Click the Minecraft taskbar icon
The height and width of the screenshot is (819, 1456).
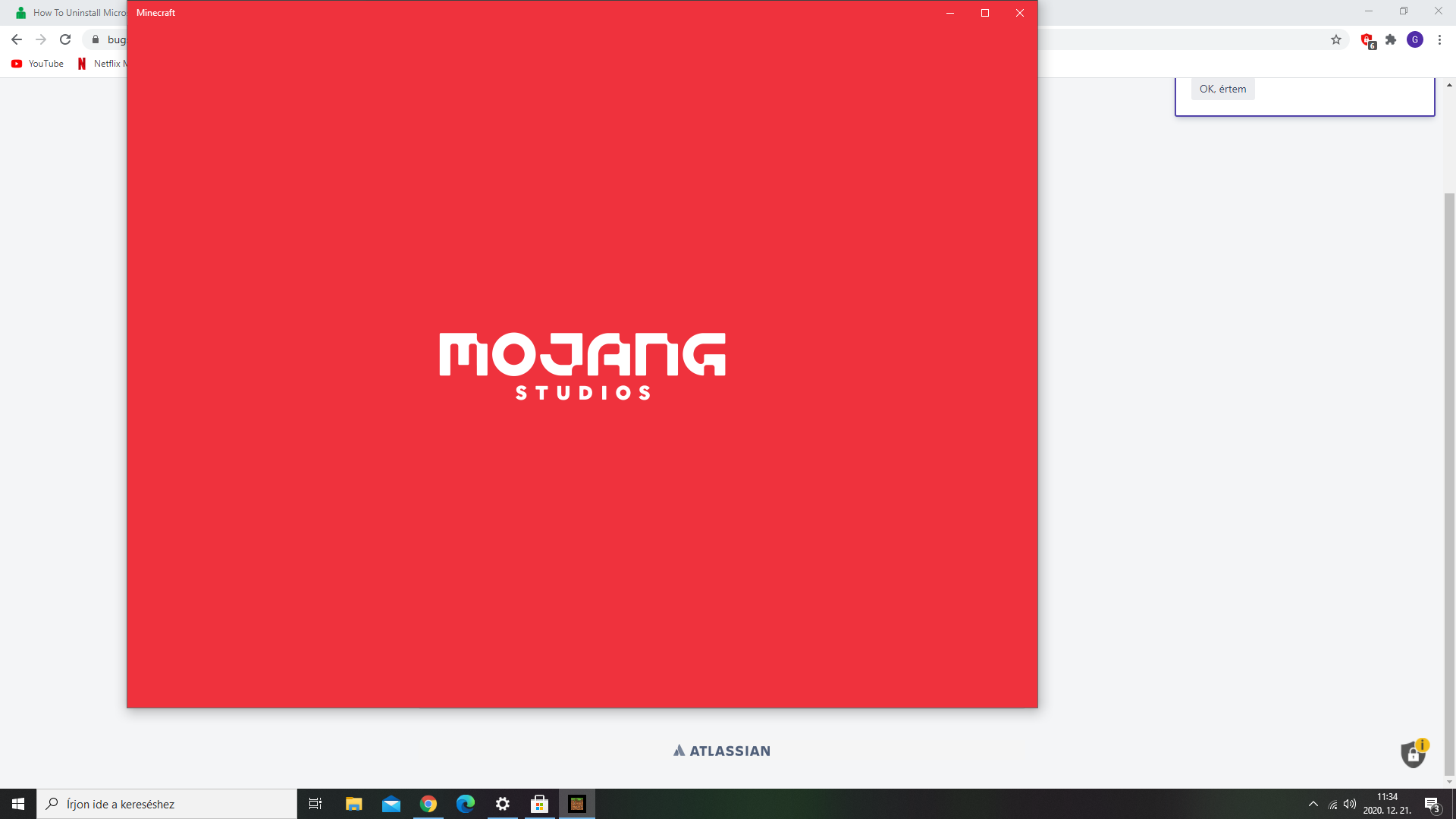point(577,804)
